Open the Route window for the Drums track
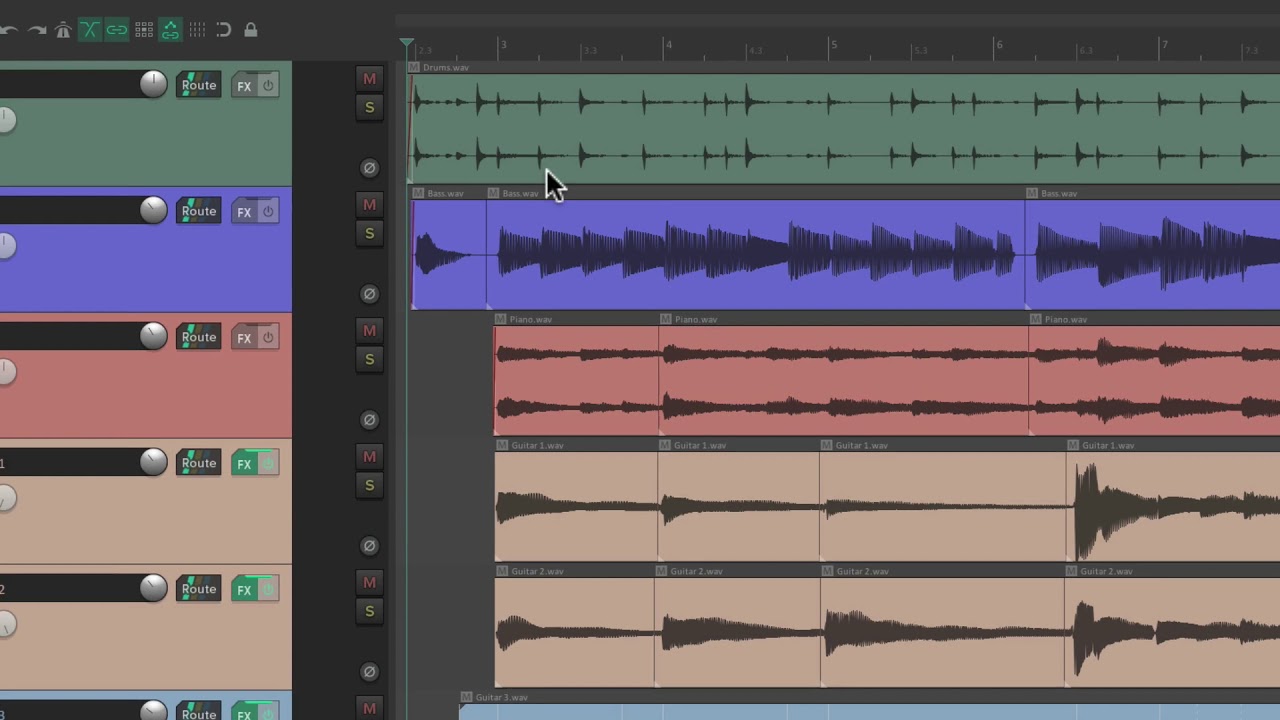The width and height of the screenshot is (1280, 720). coord(199,86)
